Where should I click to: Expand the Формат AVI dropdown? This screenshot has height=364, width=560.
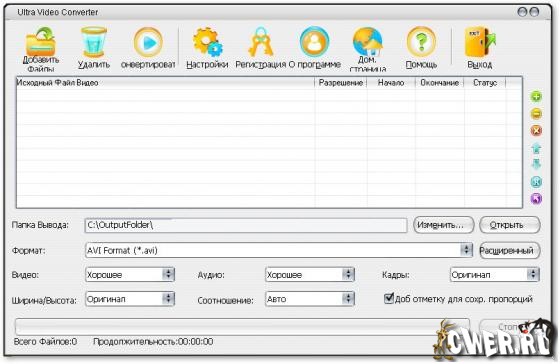466,250
